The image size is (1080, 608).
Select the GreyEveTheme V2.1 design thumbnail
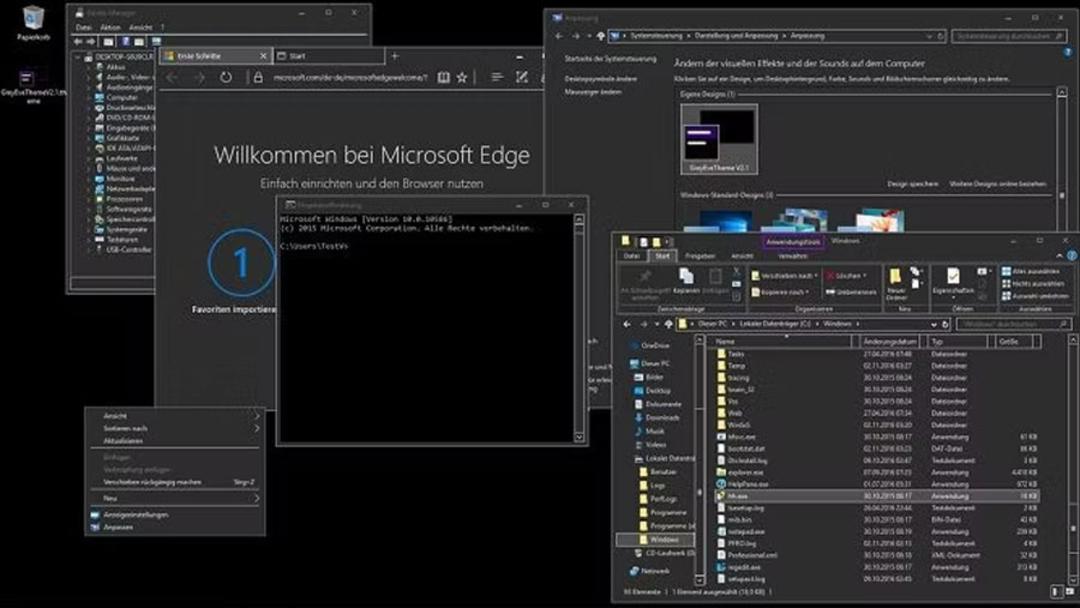719,139
